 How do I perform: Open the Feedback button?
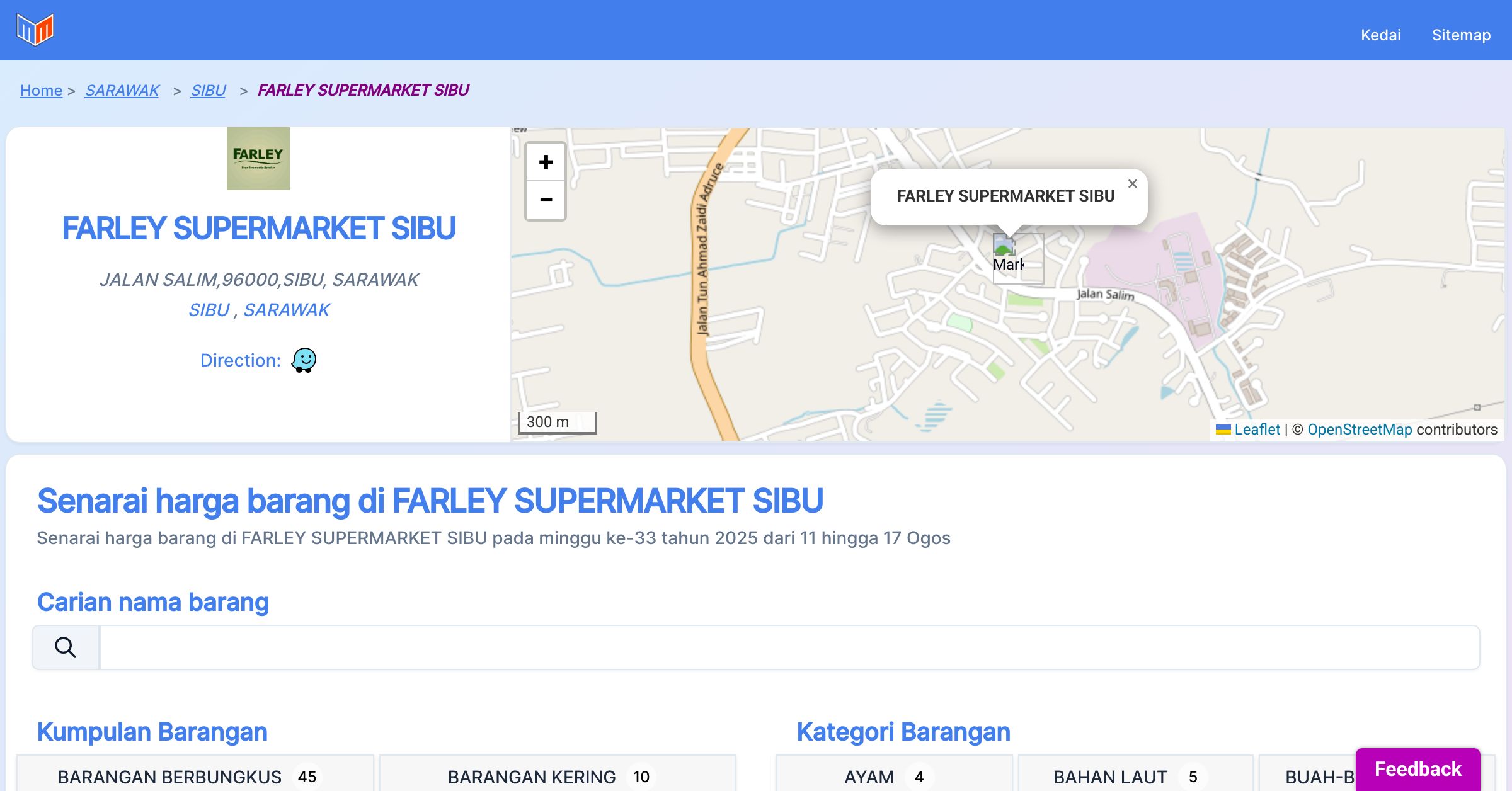(1417, 768)
